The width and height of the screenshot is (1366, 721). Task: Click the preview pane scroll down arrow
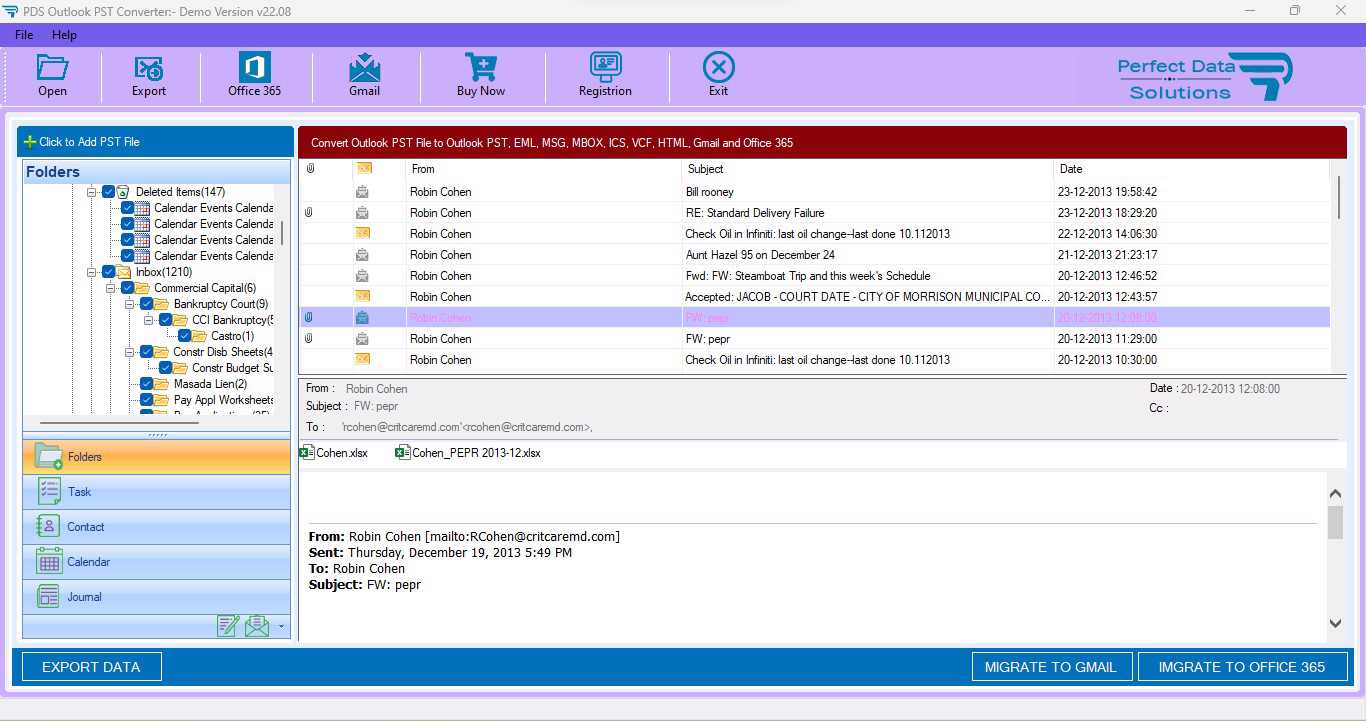point(1335,623)
